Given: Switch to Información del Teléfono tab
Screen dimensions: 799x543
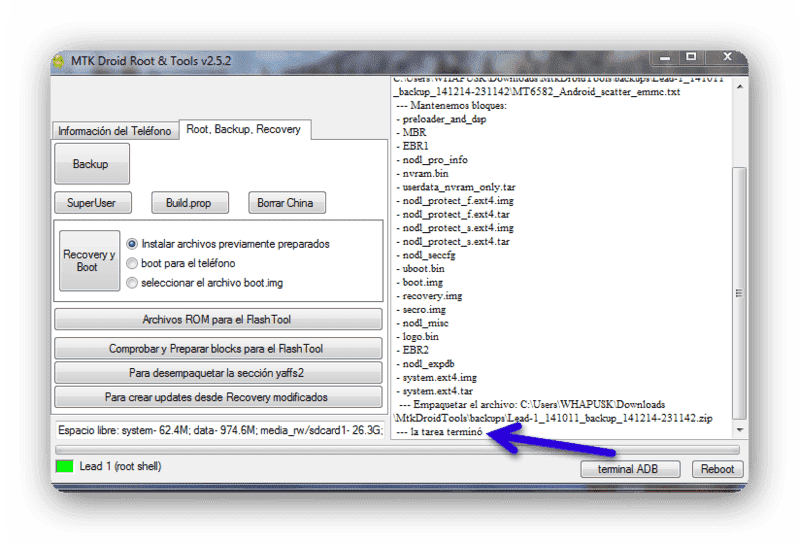Looking at the screenshot, I should [x=115, y=131].
